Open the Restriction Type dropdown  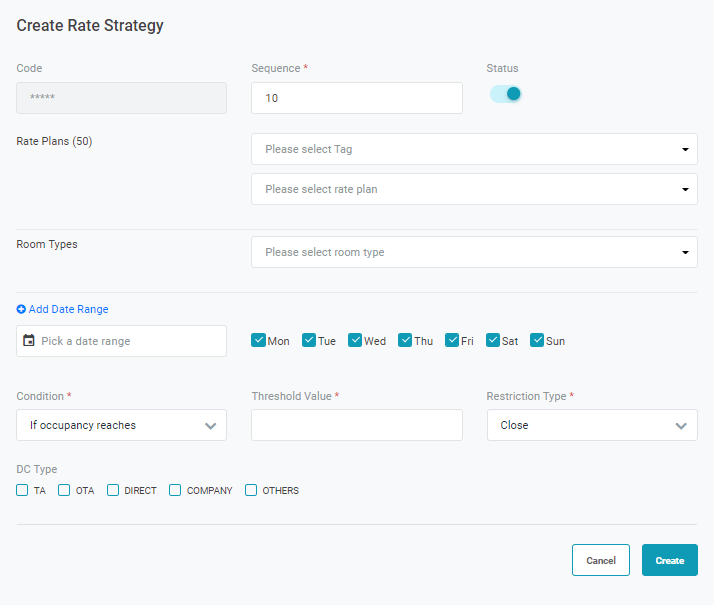pyautogui.click(x=592, y=425)
